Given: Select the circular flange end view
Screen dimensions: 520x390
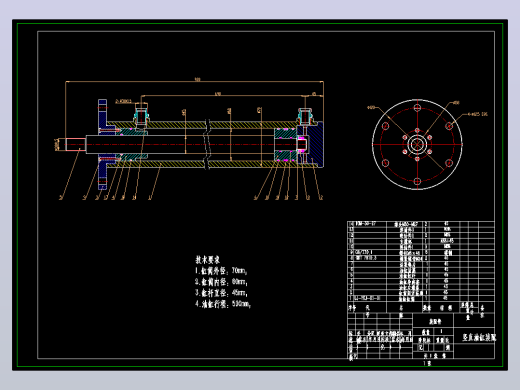Looking at the screenshot, I should pyautogui.click(x=417, y=144).
